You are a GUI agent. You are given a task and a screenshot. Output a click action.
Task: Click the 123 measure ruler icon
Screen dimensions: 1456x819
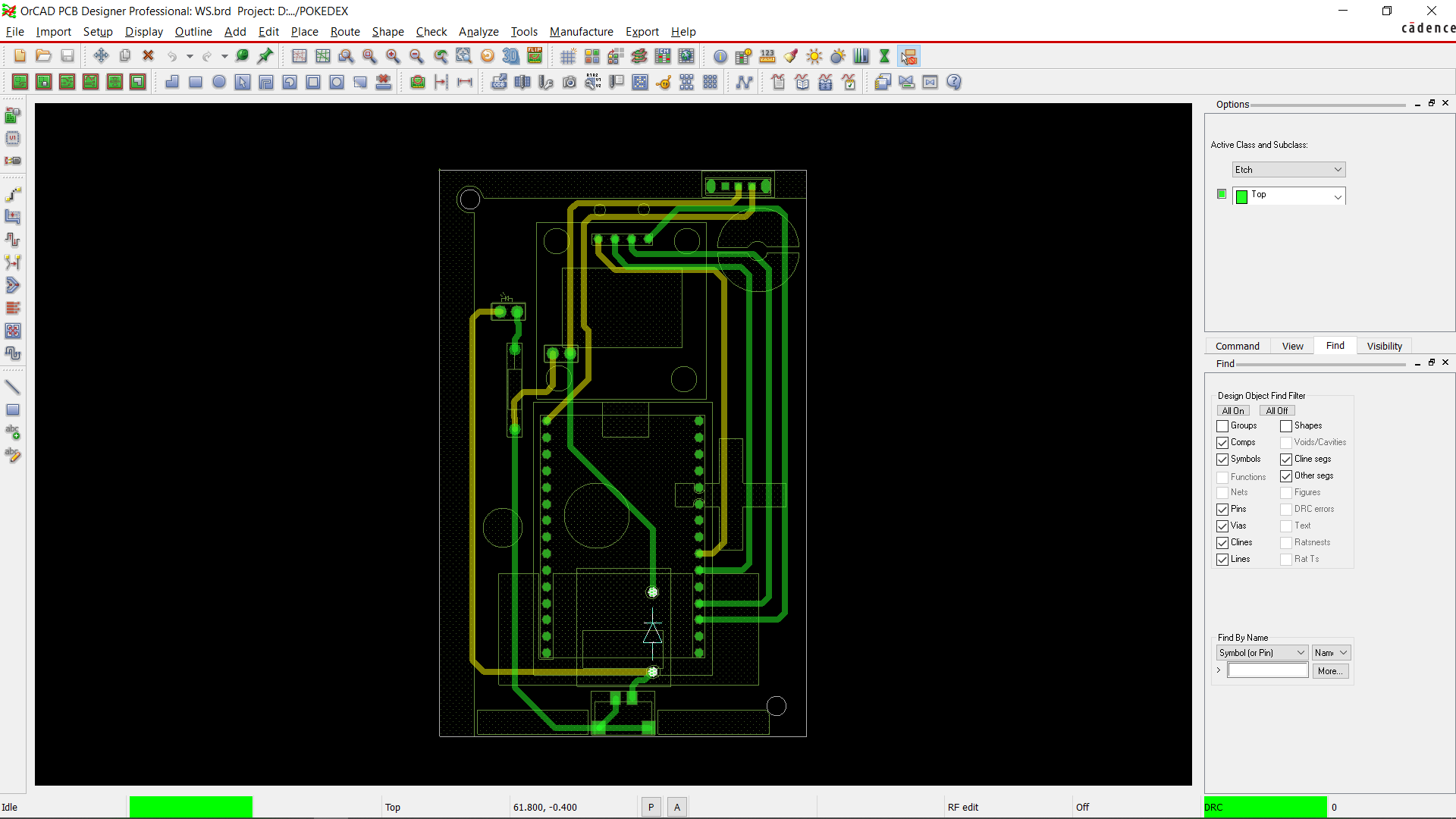tap(767, 56)
